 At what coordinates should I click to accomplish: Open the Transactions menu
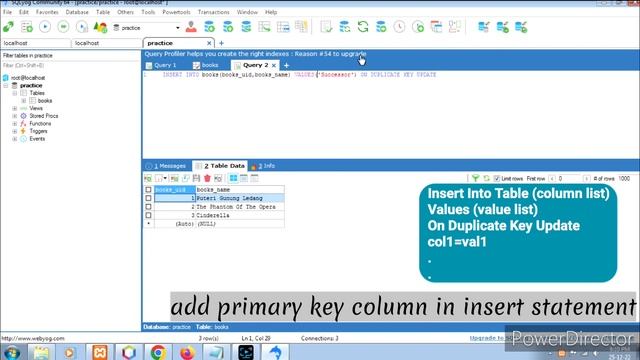(x=213, y=12)
